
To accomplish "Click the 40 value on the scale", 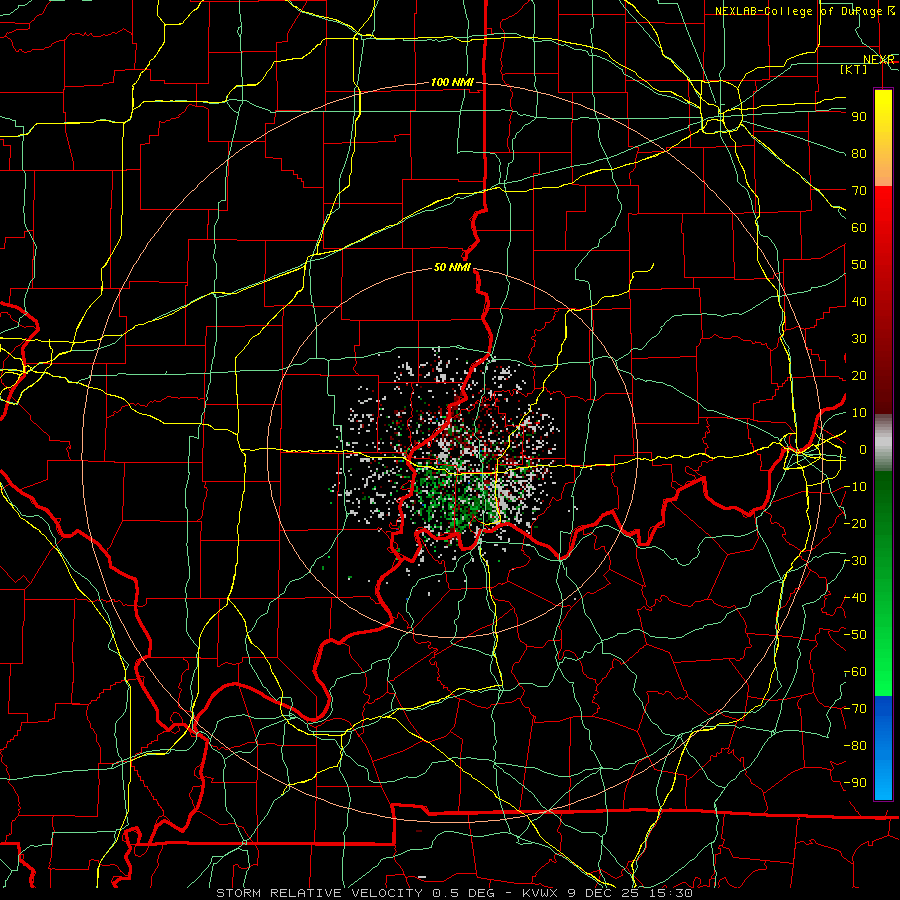I will tap(859, 302).
